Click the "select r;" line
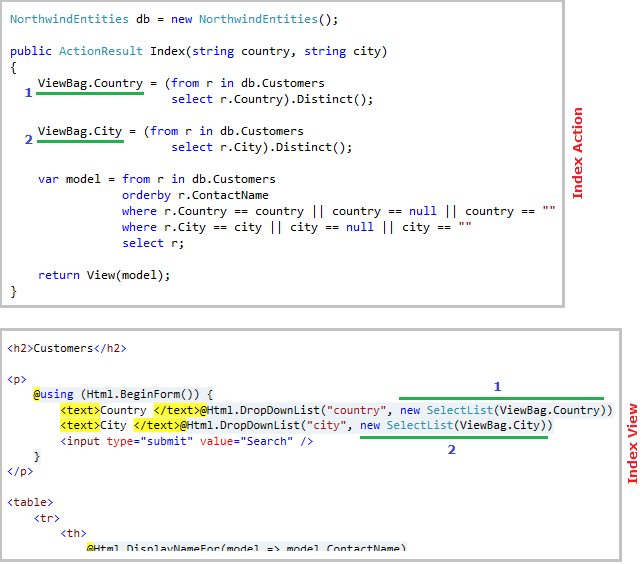This screenshot has width=643, height=564. (x=153, y=243)
